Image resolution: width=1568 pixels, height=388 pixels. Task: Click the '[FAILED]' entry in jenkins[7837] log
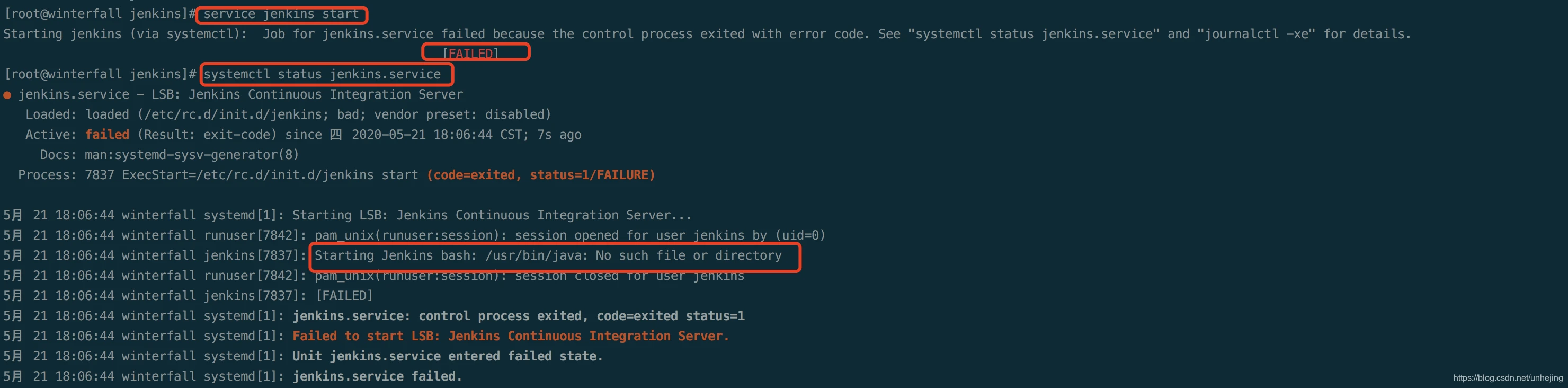[344, 296]
